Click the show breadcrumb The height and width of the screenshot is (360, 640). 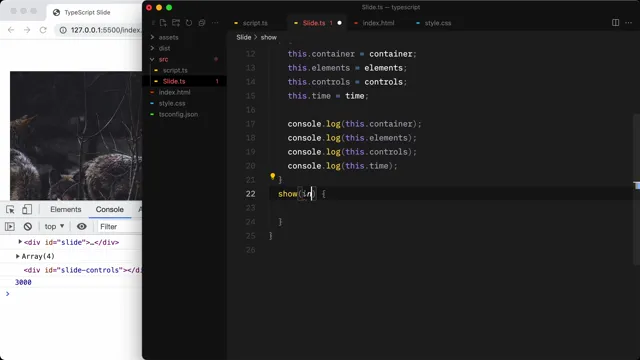pyautogui.click(x=269, y=37)
